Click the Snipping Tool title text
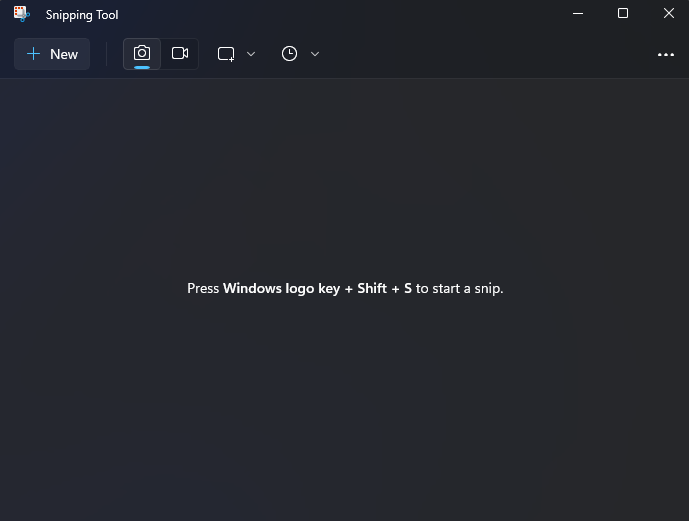The width and height of the screenshot is (689, 521). tap(82, 15)
